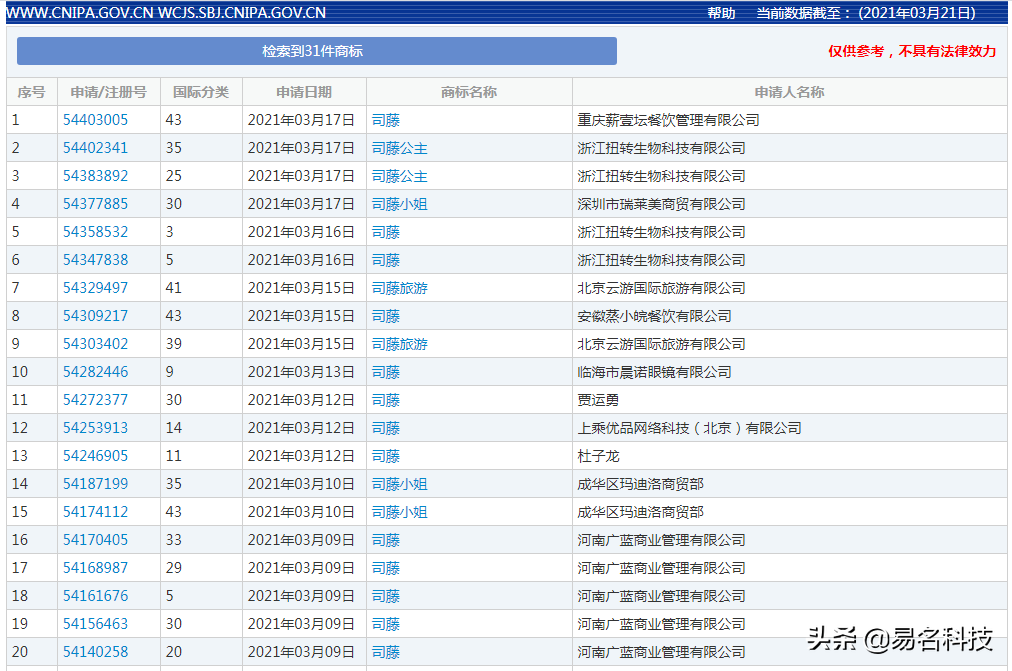
Task: Open registration number 54282446
Action: tap(95, 372)
